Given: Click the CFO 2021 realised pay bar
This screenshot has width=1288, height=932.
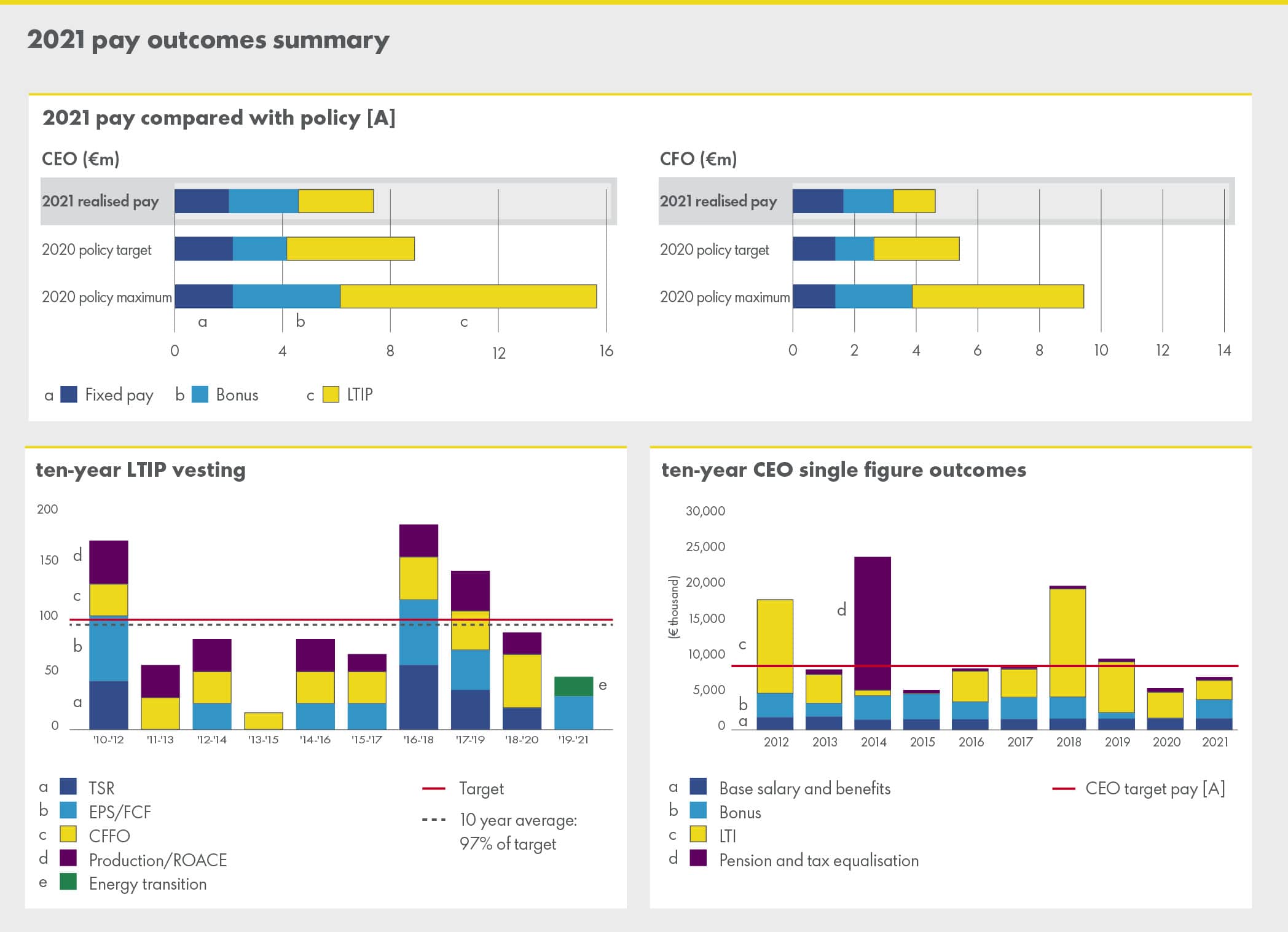Looking at the screenshot, I should point(863,201).
